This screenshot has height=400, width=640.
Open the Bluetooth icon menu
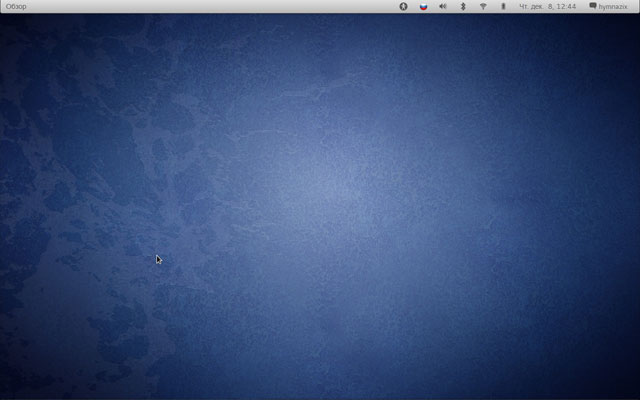pos(463,7)
